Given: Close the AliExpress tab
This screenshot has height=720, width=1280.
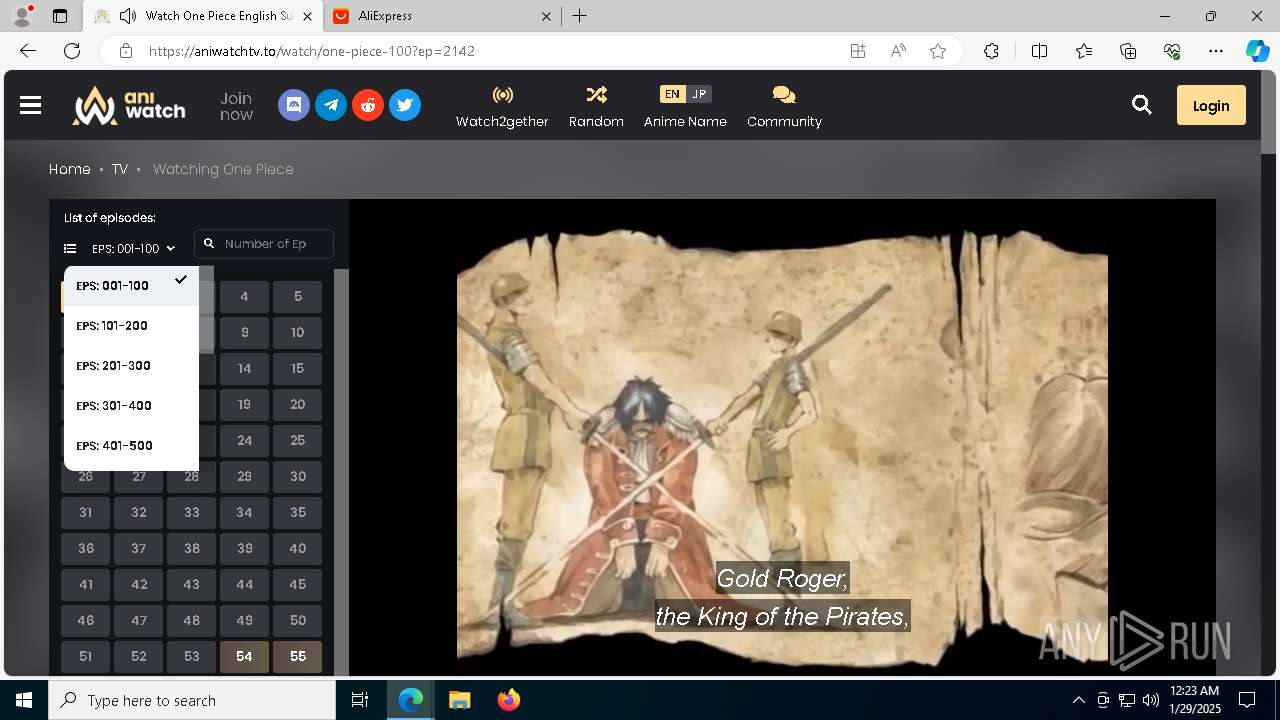Looking at the screenshot, I should click(546, 16).
